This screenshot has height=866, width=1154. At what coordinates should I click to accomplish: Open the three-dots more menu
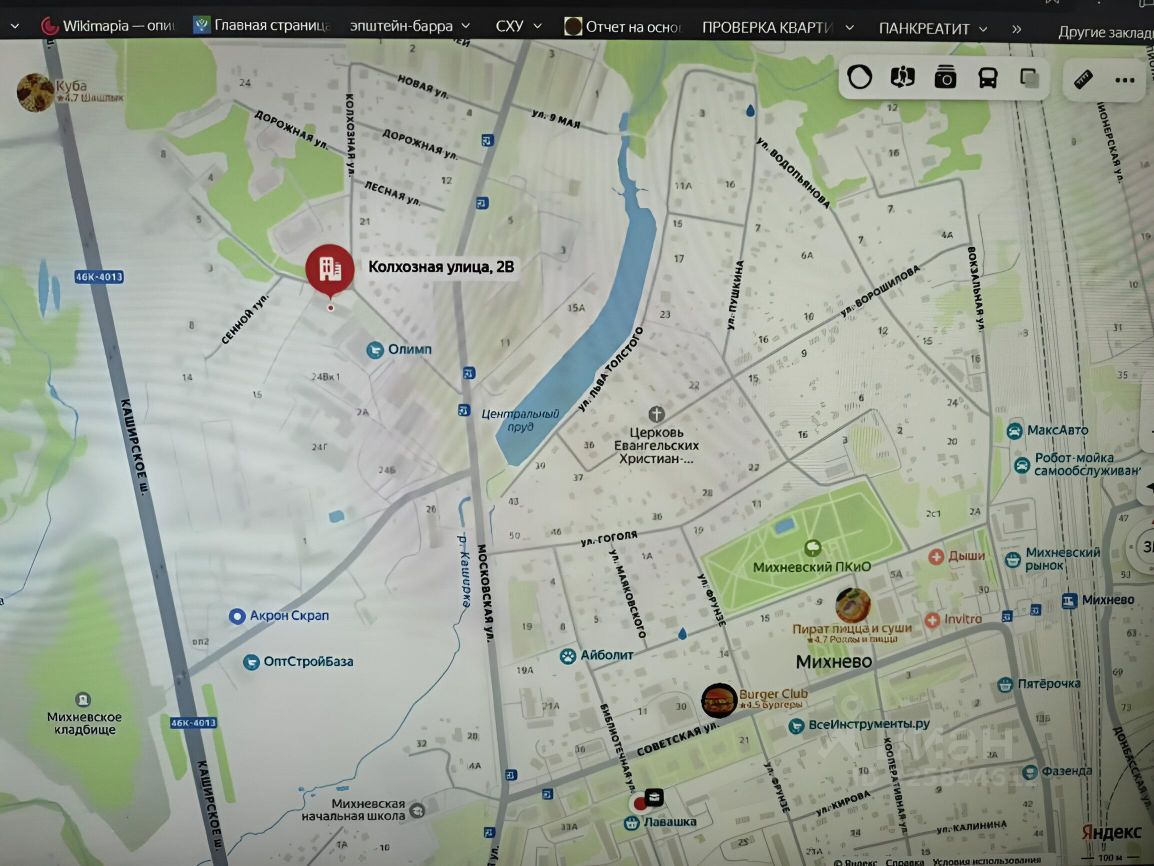coord(1125,80)
